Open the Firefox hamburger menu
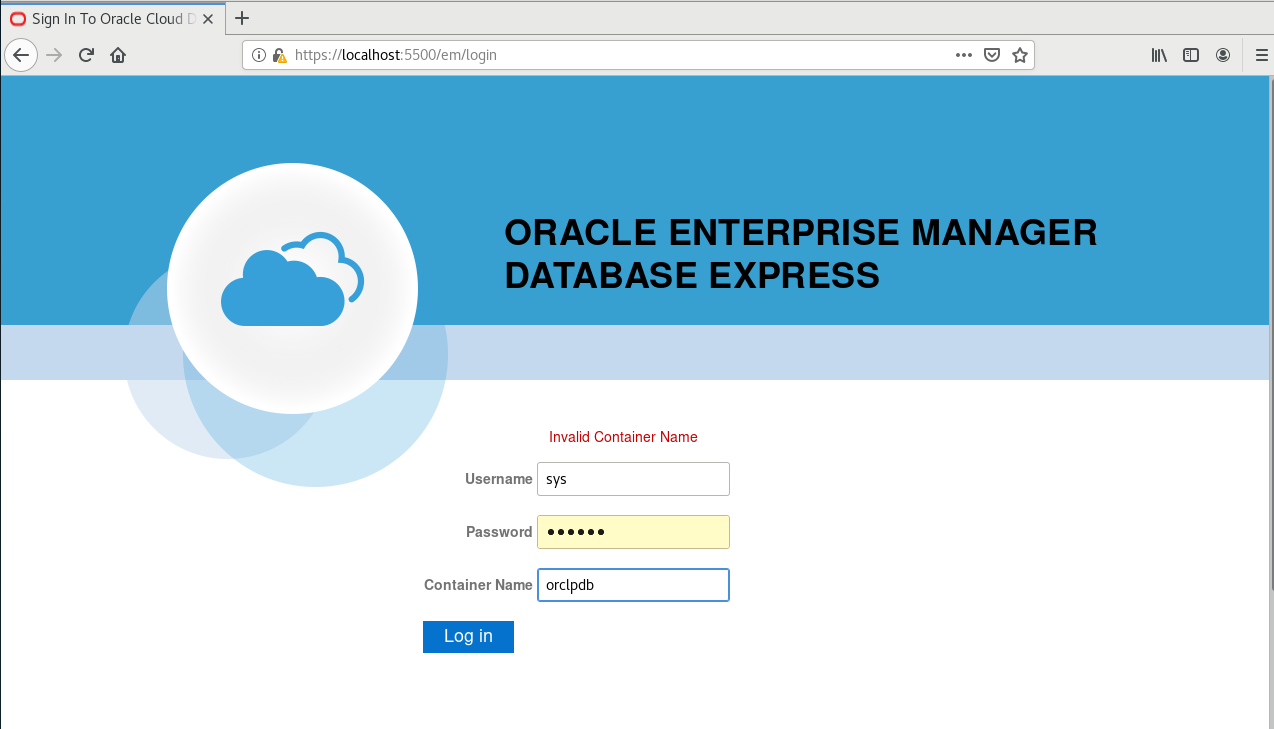This screenshot has width=1274, height=729. click(1261, 55)
